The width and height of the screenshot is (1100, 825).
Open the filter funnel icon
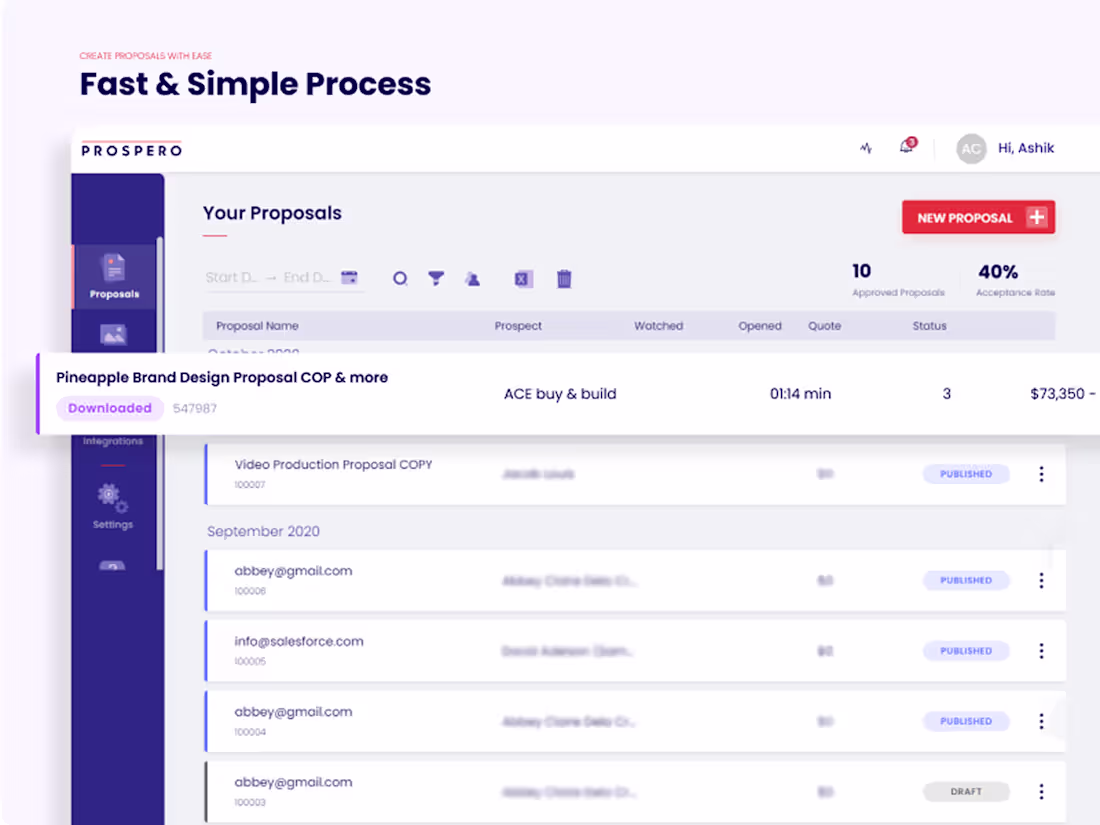[x=436, y=279]
